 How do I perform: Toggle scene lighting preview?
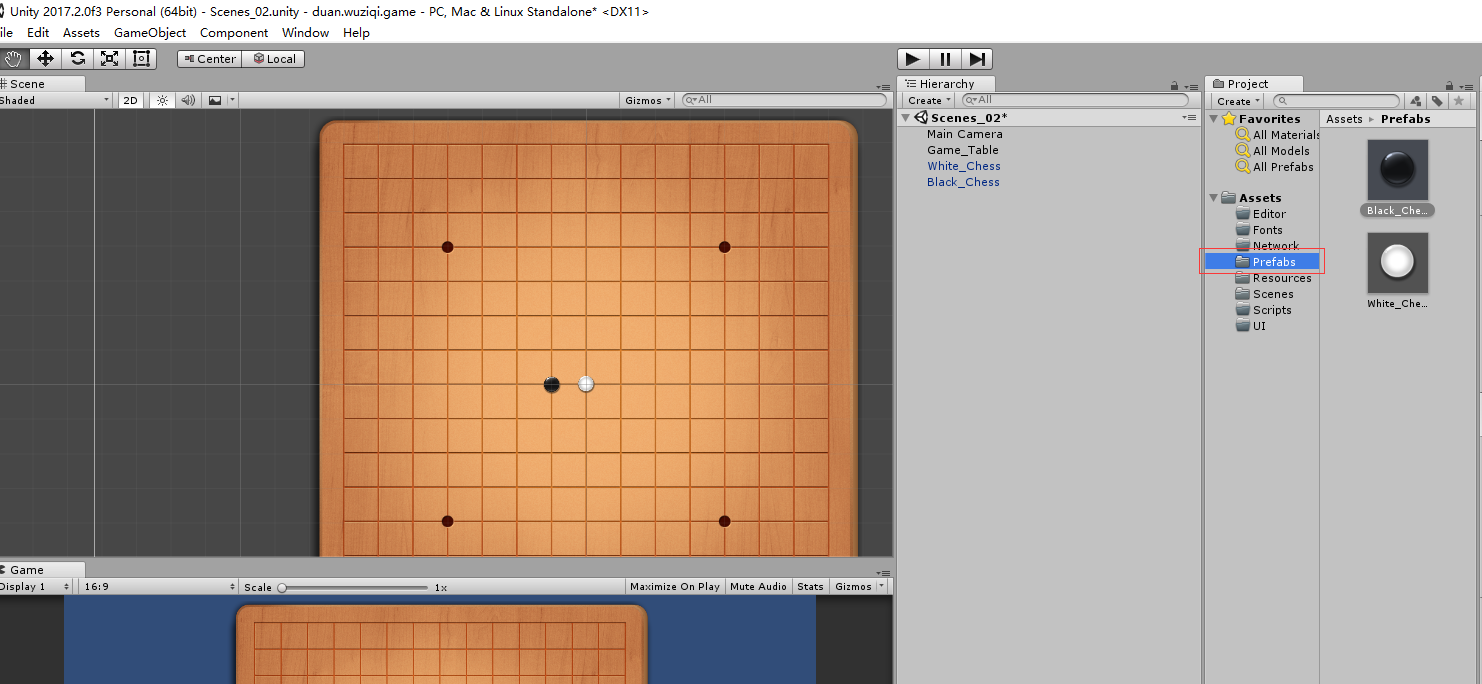[160, 100]
